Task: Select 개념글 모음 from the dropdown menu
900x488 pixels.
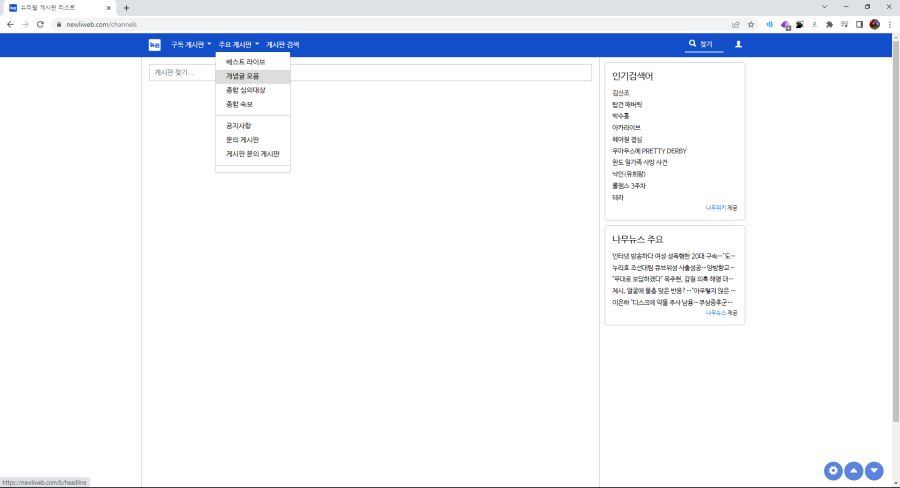Action: [253, 76]
